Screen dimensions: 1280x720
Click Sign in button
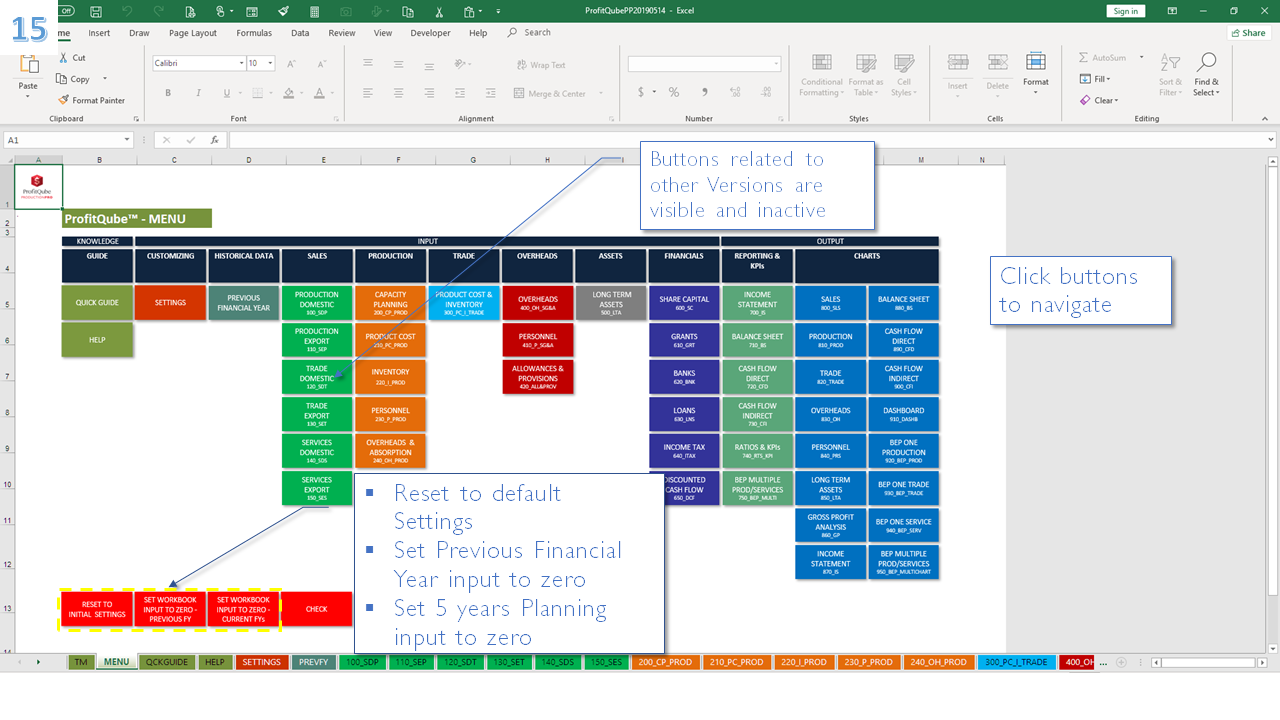point(1125,11)
